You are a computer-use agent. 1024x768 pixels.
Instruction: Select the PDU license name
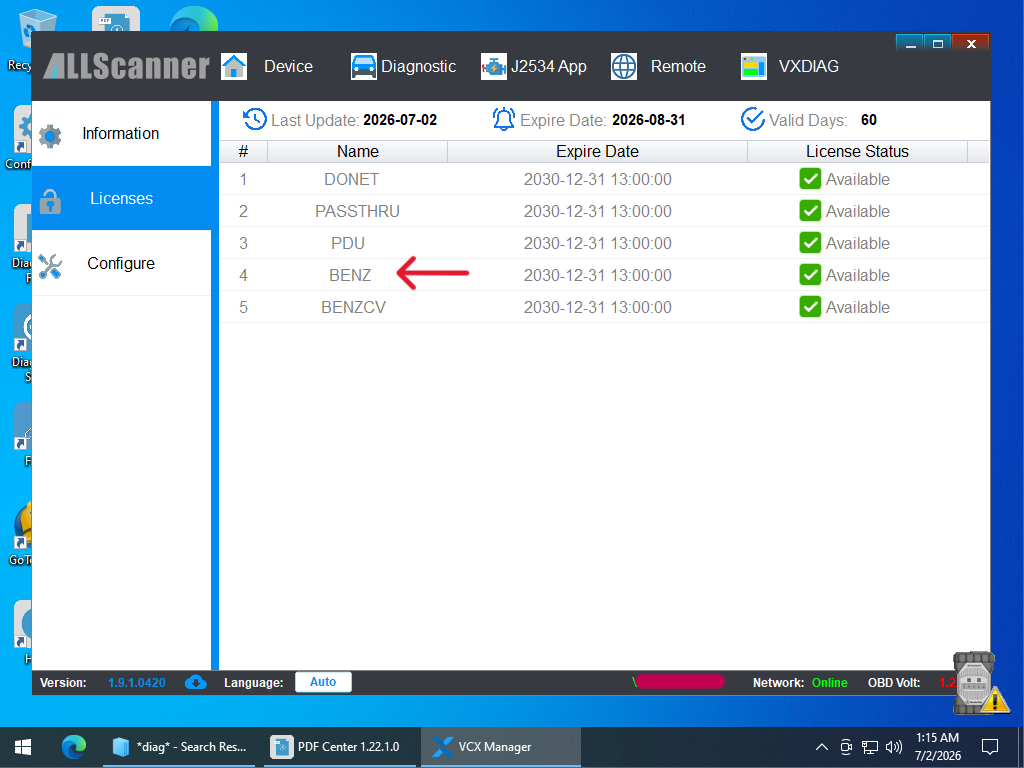(x=347, y=244)
